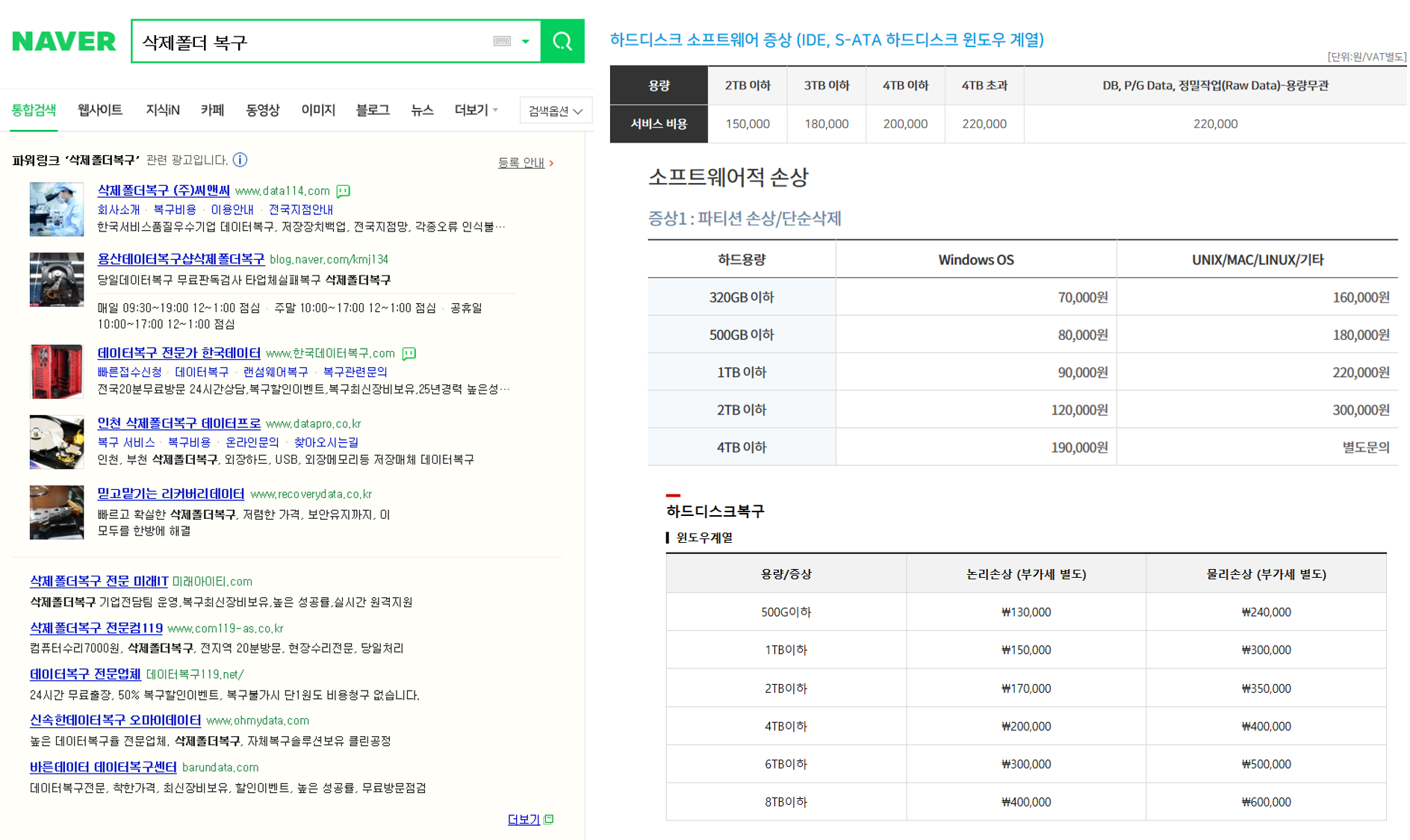Viewport: 1410px width, 840px height.
Task: Select the 지식iN tab
Action: coord(162,111)
